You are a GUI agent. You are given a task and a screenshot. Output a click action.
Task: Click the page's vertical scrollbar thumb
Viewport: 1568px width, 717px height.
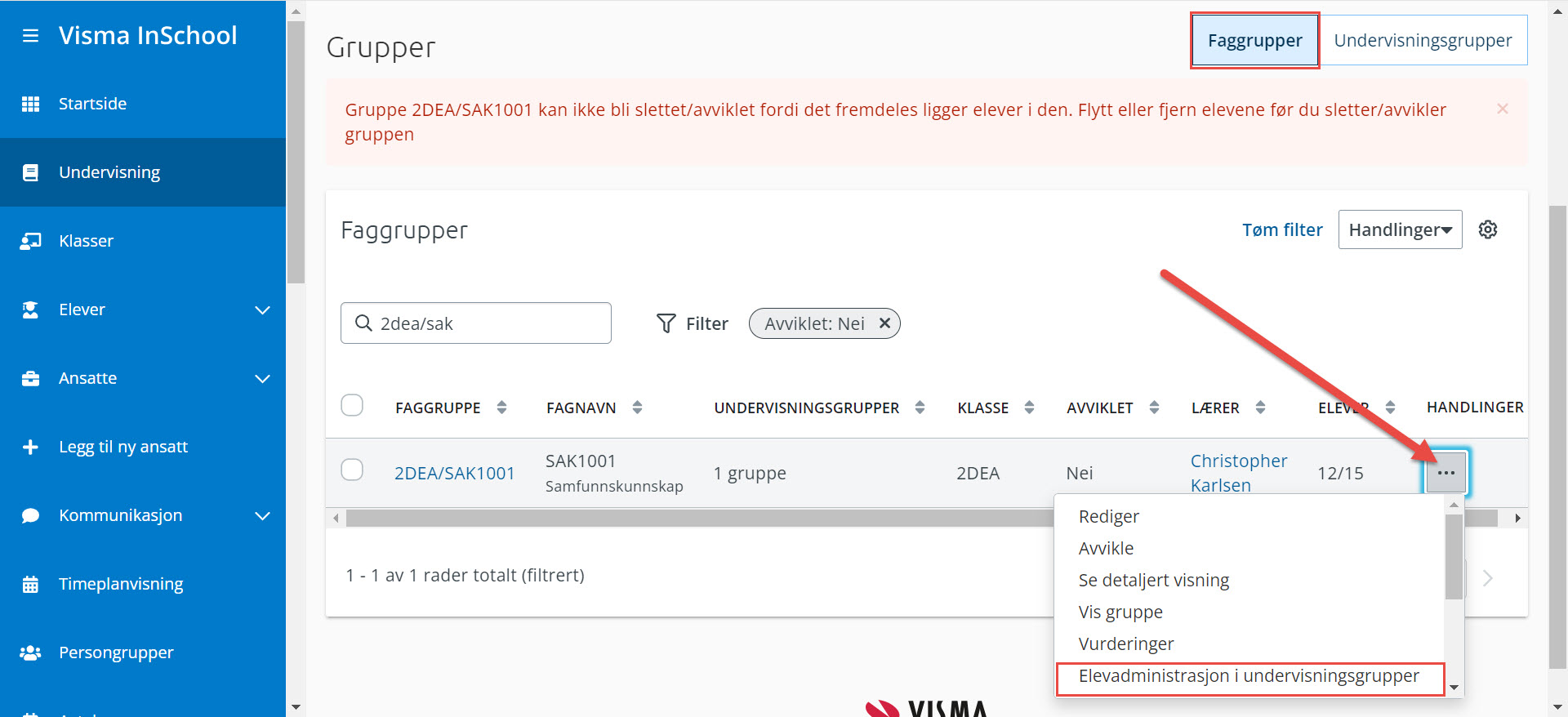(x=1558, y=437)
